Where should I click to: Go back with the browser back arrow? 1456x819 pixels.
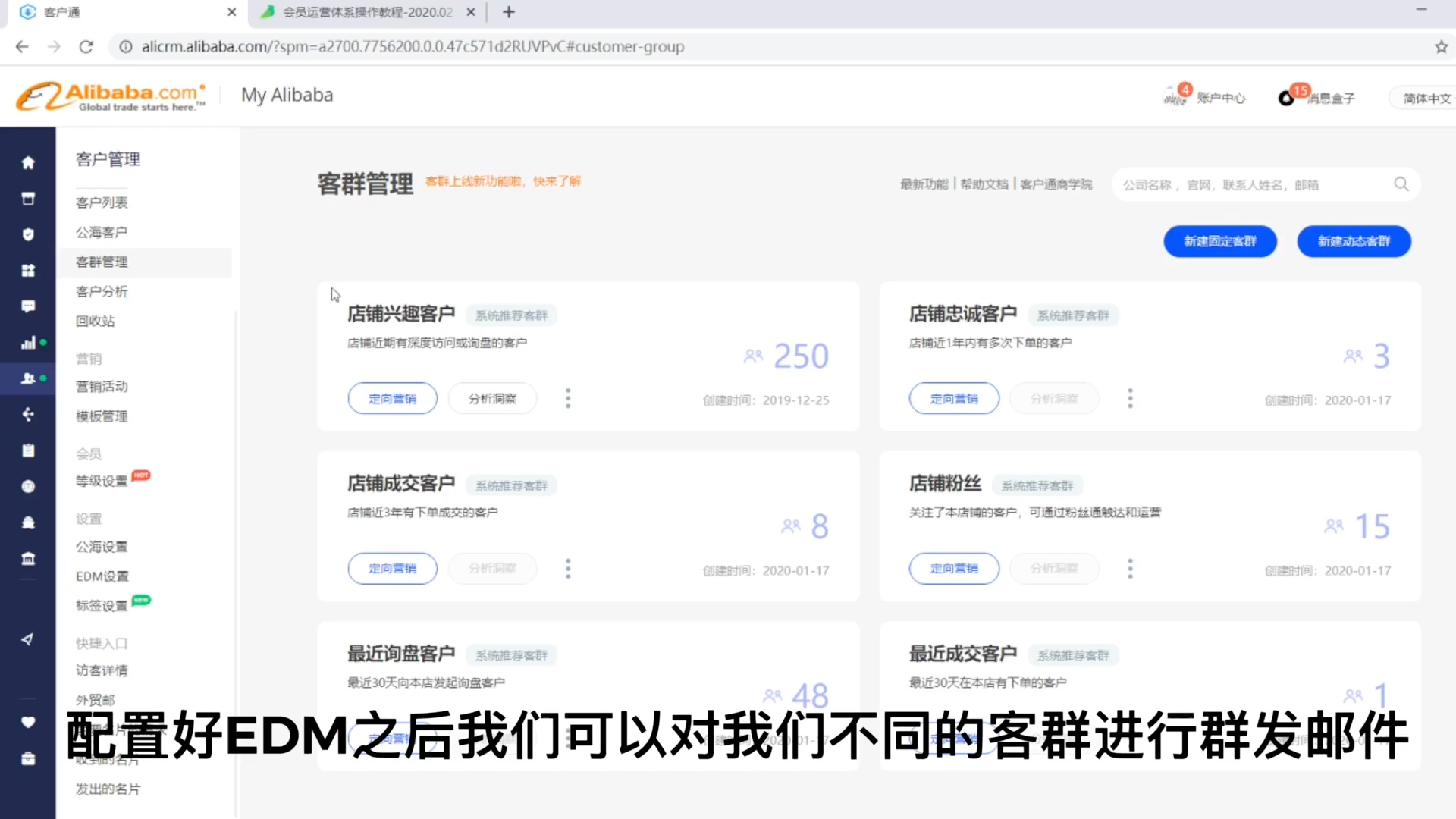pos(22,47)
